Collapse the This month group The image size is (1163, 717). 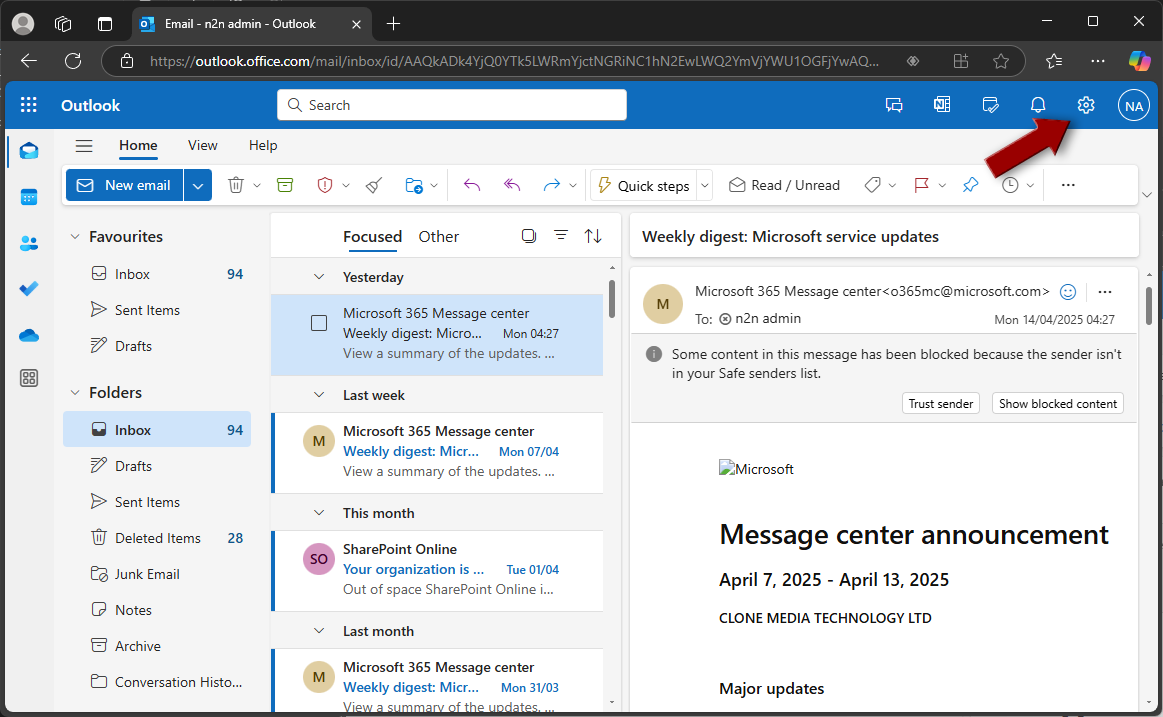319,513
